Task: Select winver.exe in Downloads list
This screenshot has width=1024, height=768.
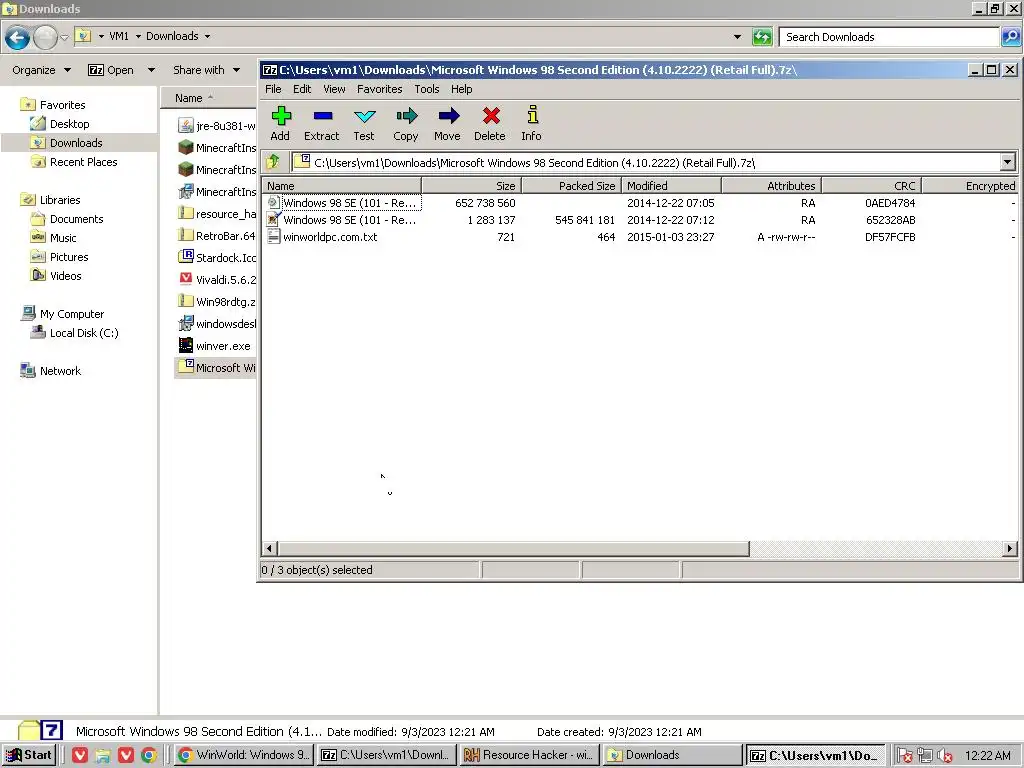Action: coord(216,345)
